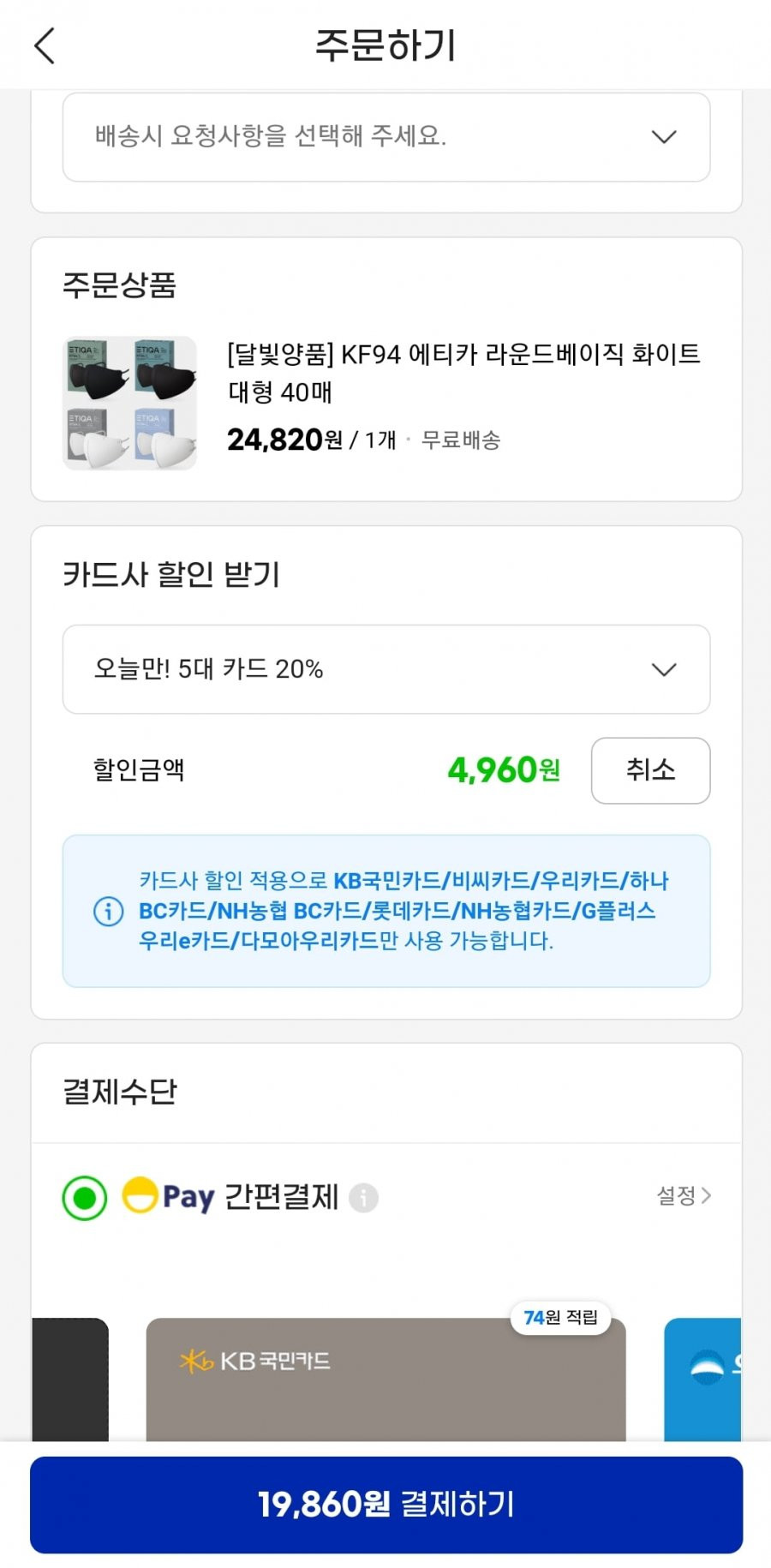Open the 설정 link for Pay
The height and width of the screenshot is (1568, 771).
684,1195
